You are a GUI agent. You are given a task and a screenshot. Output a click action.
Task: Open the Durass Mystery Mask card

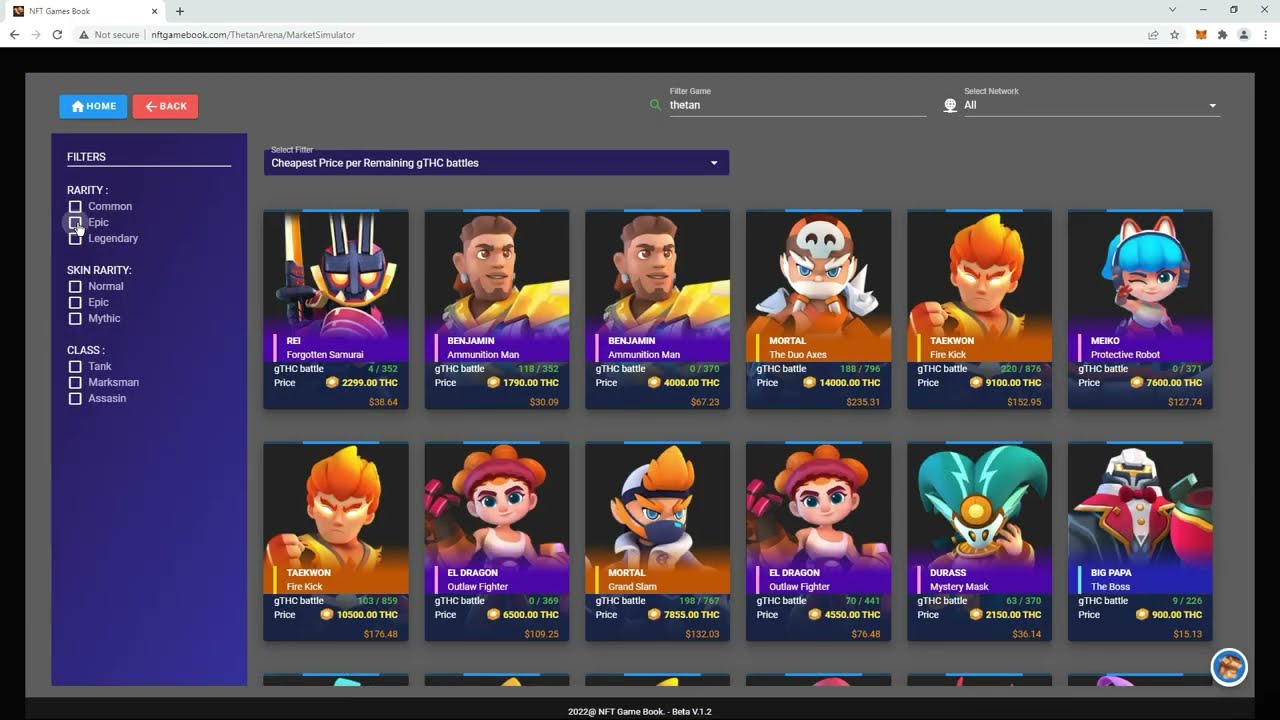pyautogui.click(x=979, y=541)
